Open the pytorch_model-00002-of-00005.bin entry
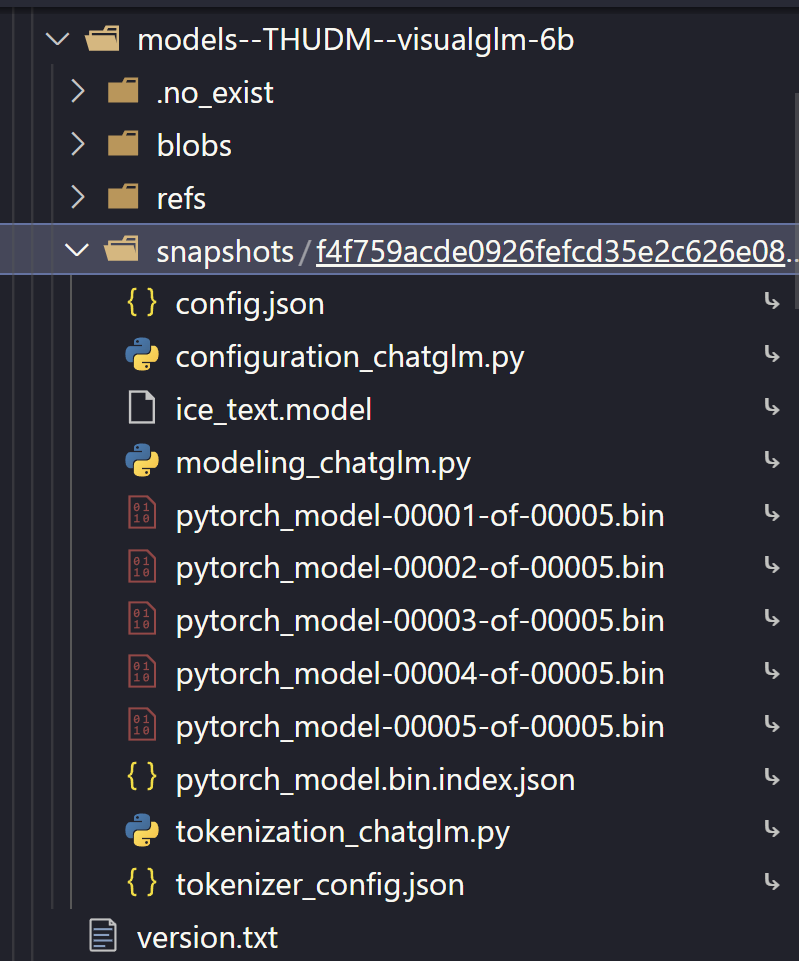Screen dimensions: 799x961 [x=420, y=568]
